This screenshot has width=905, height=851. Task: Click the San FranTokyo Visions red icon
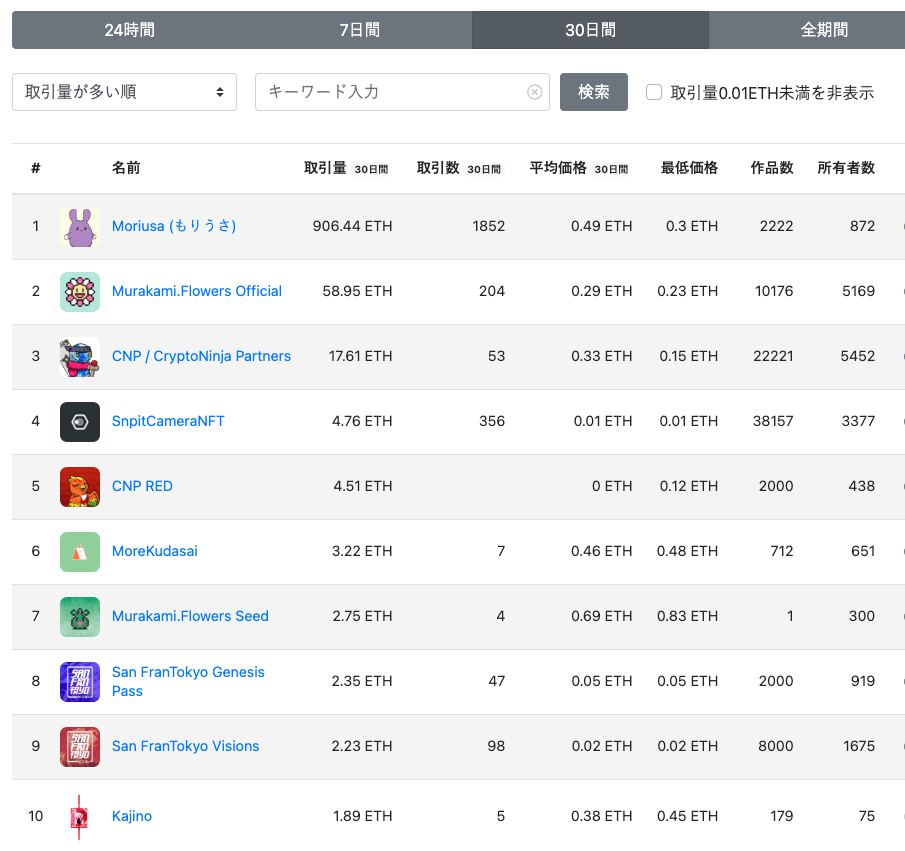(80, 747)
